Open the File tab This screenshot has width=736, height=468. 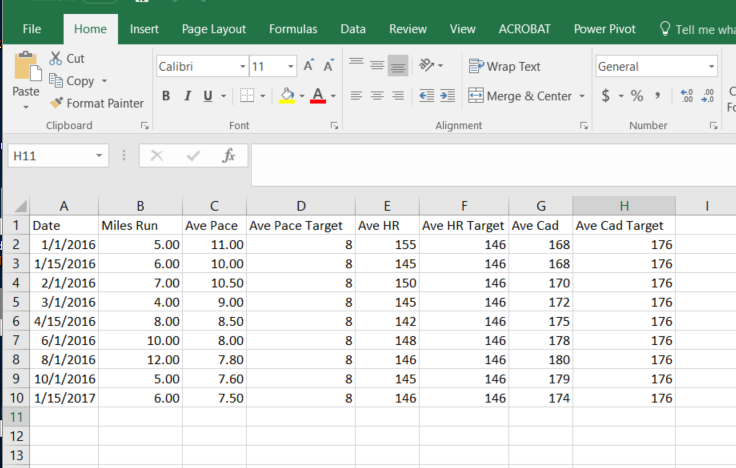point(31,29)
